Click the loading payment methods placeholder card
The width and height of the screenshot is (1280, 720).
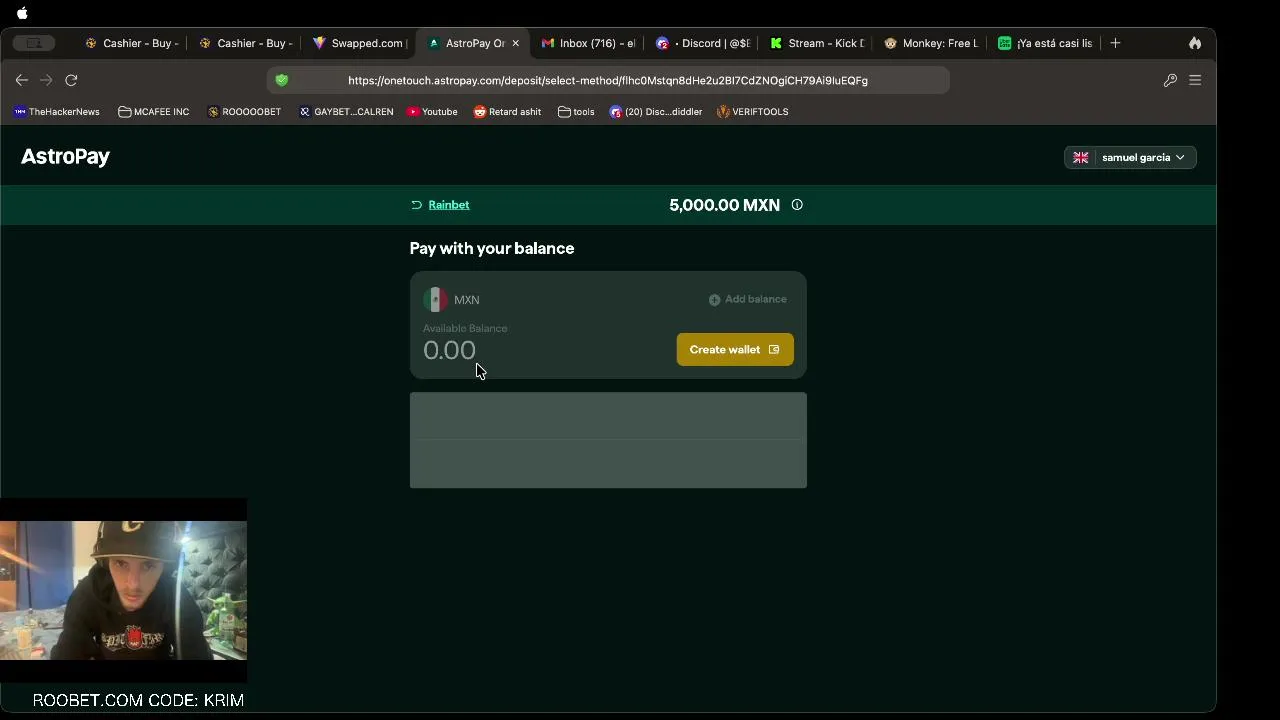pos(608,440)
